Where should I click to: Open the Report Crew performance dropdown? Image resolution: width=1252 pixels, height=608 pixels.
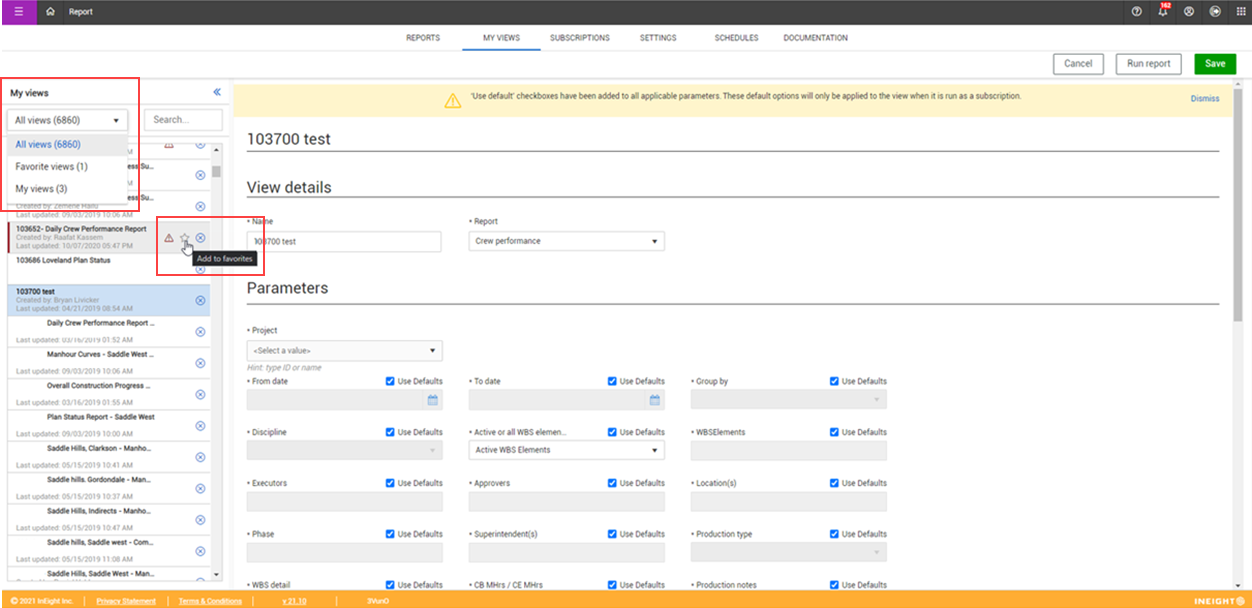566,242
